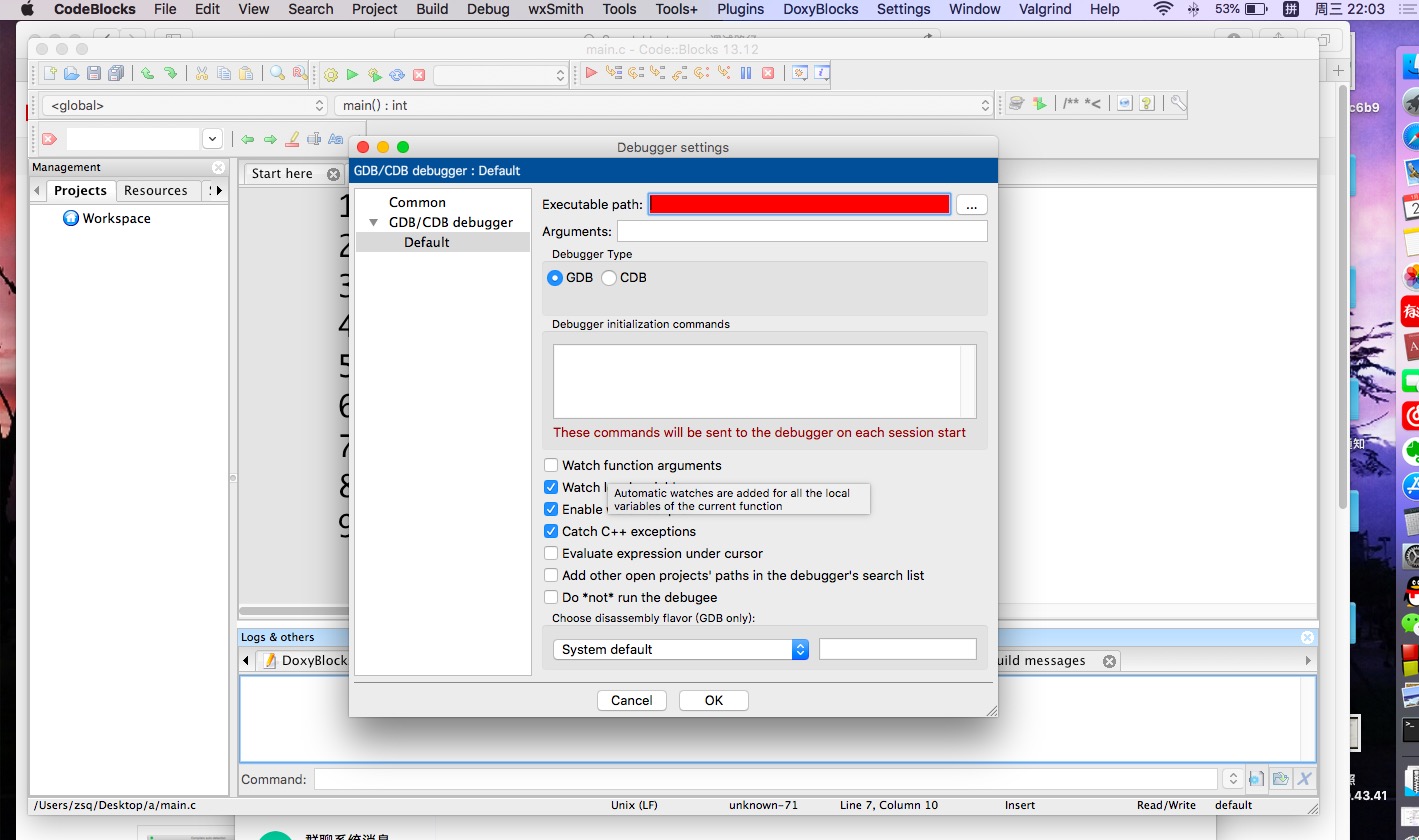Open debugging windows toolbar icon
Viewport: 1419px width, 840px height.
click(800, 73)
